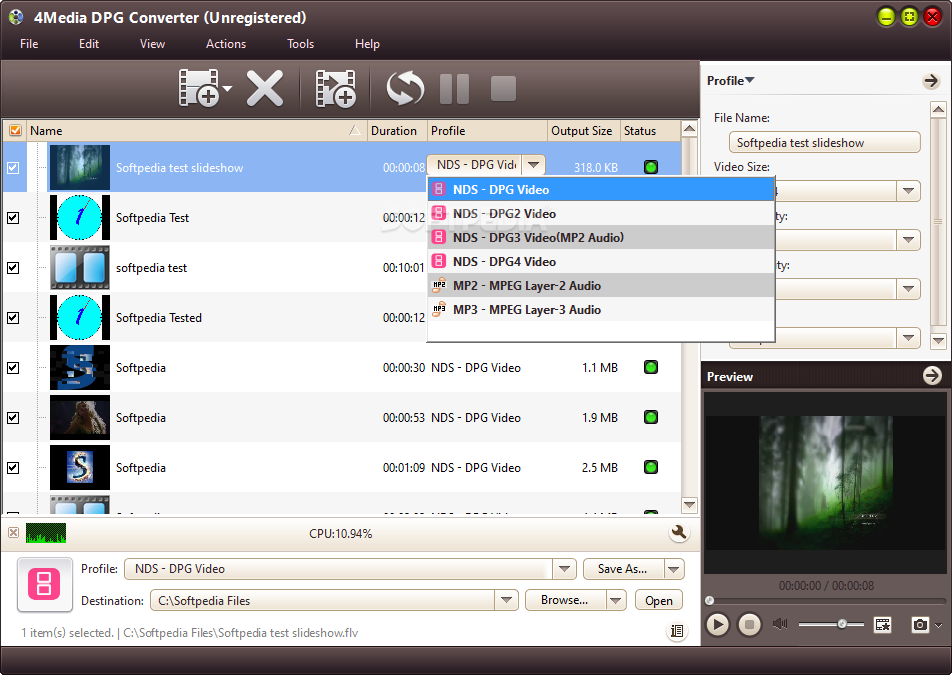Open the Save As dropdown arrow

coord(673,569)
